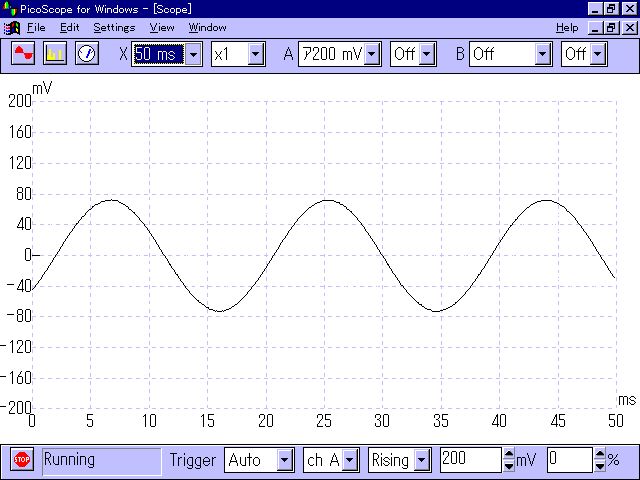The height and width of the screenshot is (480, 640).
Task: Expand the trigger channel ch A dropdown
Action: [x=350, y=460]
